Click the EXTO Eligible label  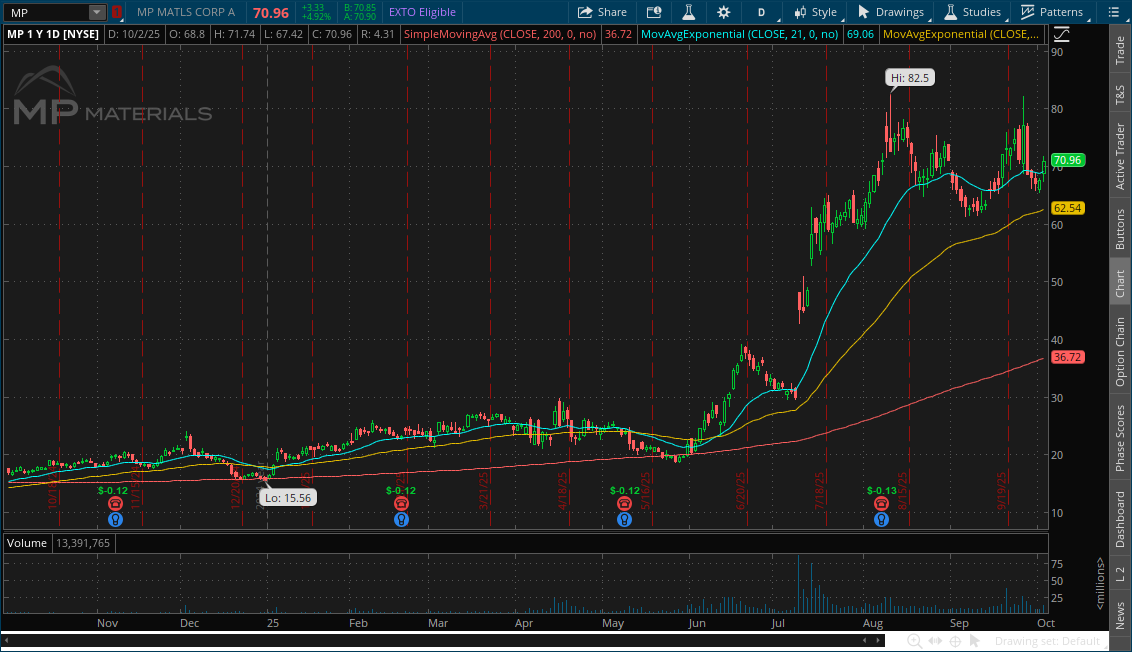(x=422, y=12)
